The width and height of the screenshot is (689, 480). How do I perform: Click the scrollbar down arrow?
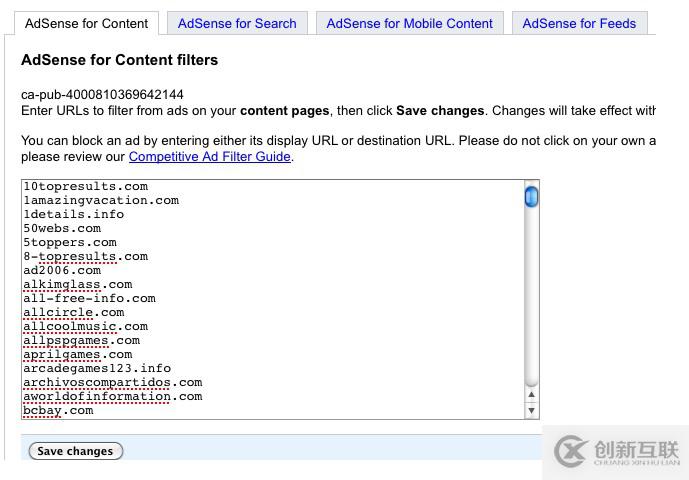point(531,411)
